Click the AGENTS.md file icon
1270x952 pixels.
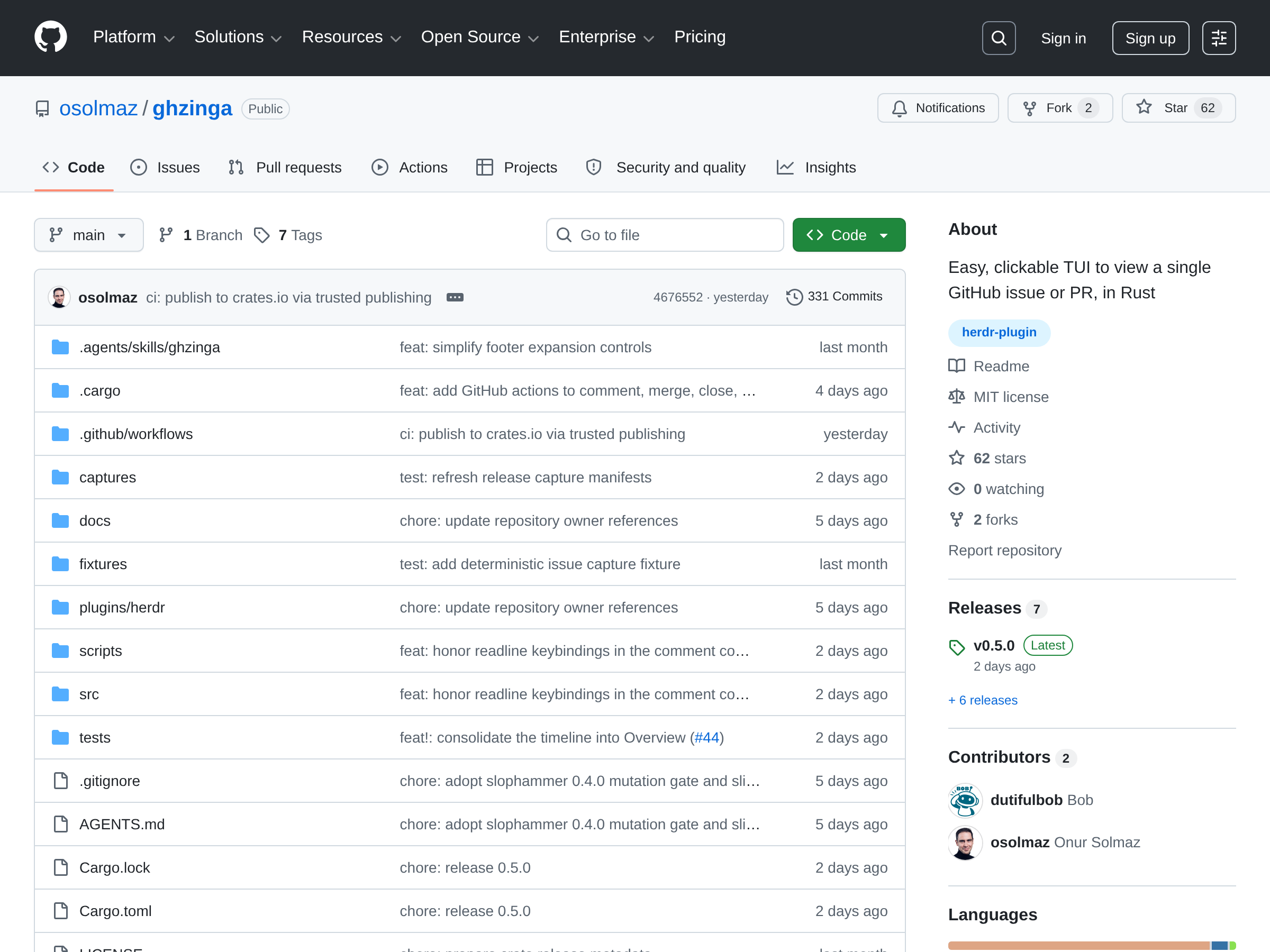click(x=60, y=824)
